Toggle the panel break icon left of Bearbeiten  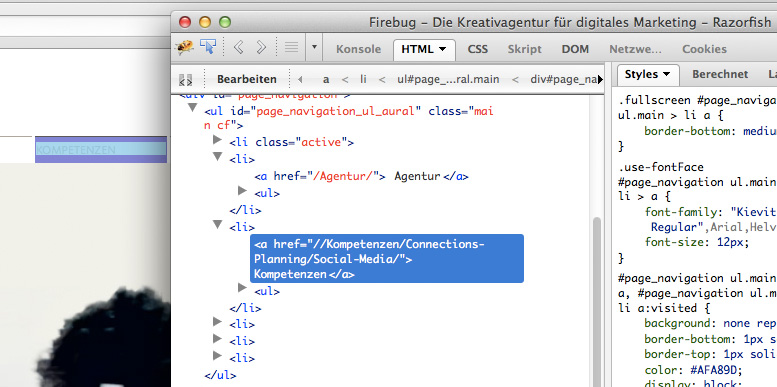(185, 79)
